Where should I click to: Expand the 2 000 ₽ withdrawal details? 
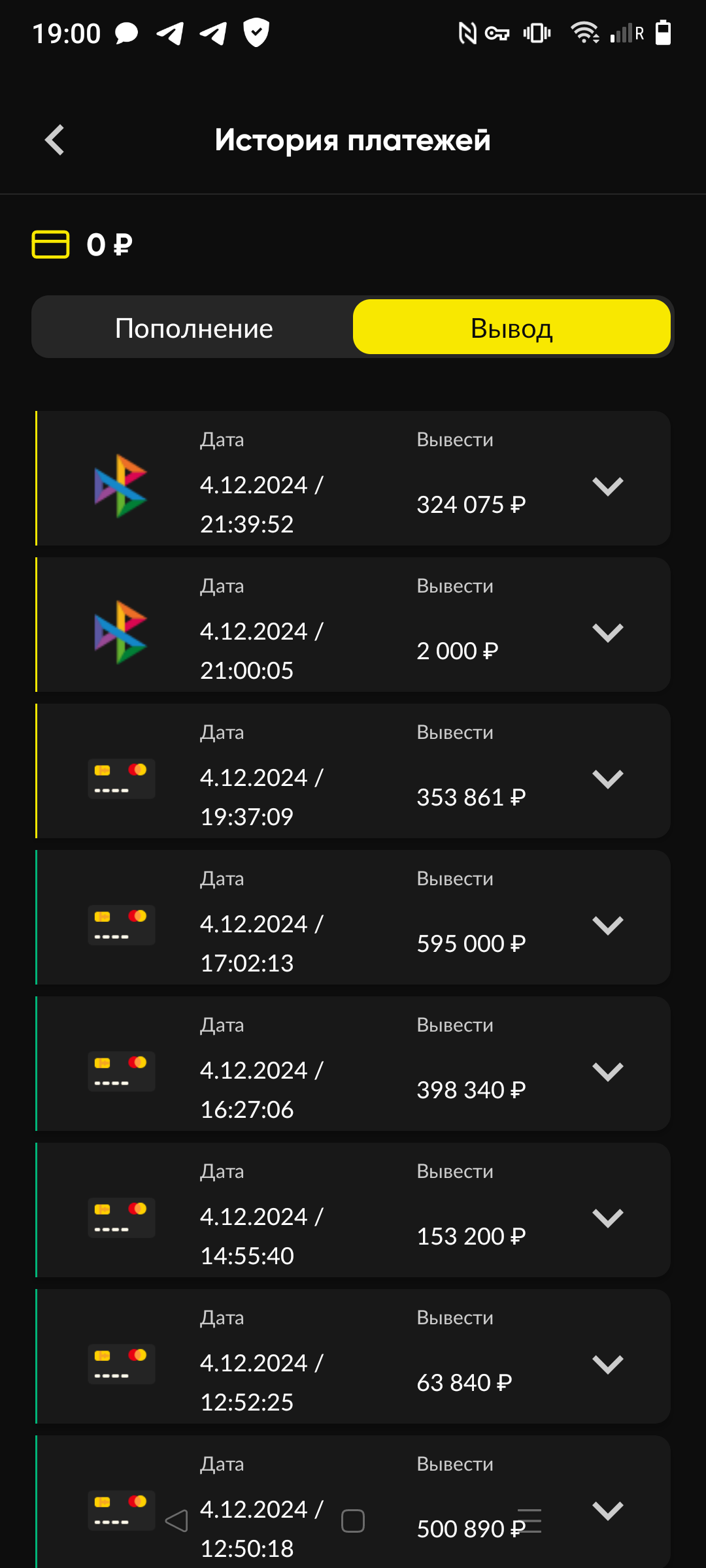[607, 632]
